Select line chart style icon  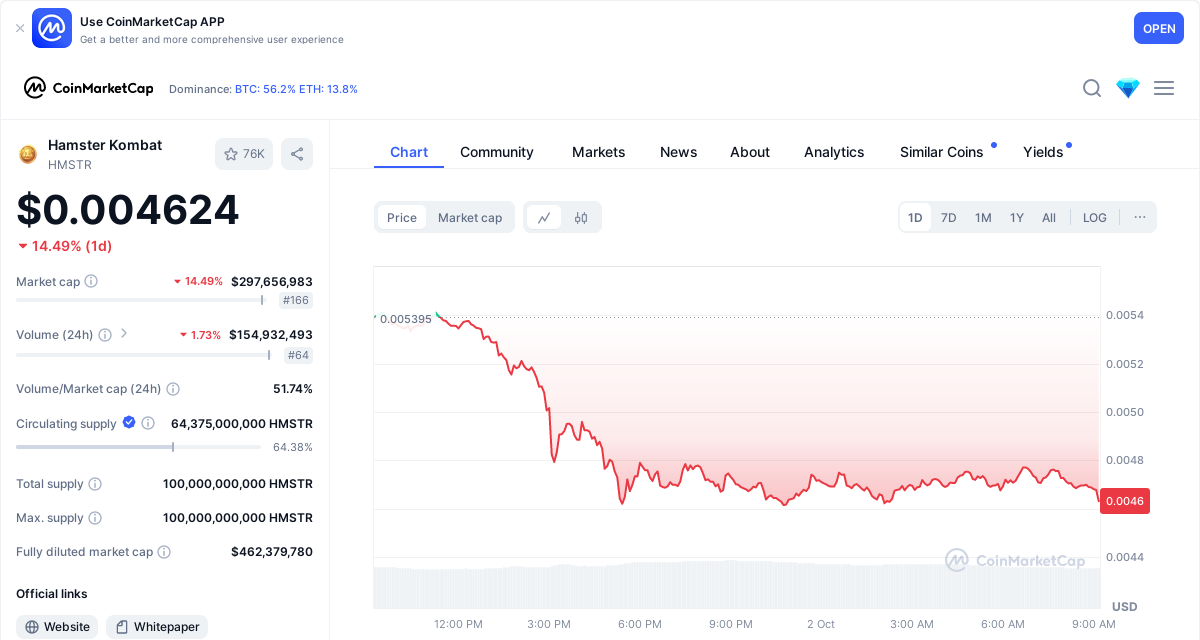click(544, 217)
